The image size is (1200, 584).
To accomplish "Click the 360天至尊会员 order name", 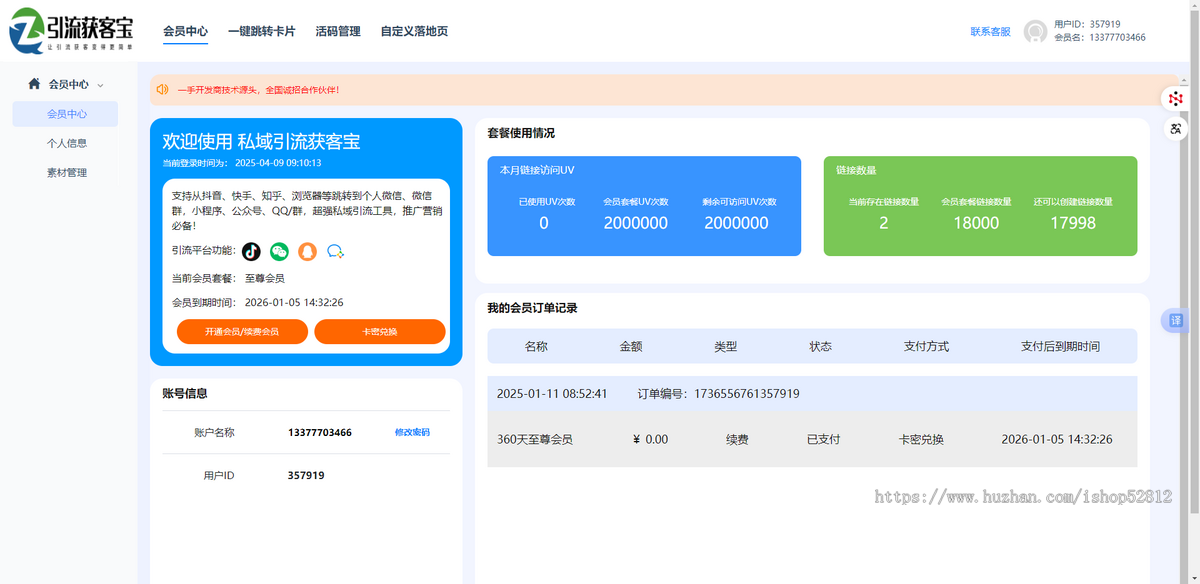I will coord(535,439).
